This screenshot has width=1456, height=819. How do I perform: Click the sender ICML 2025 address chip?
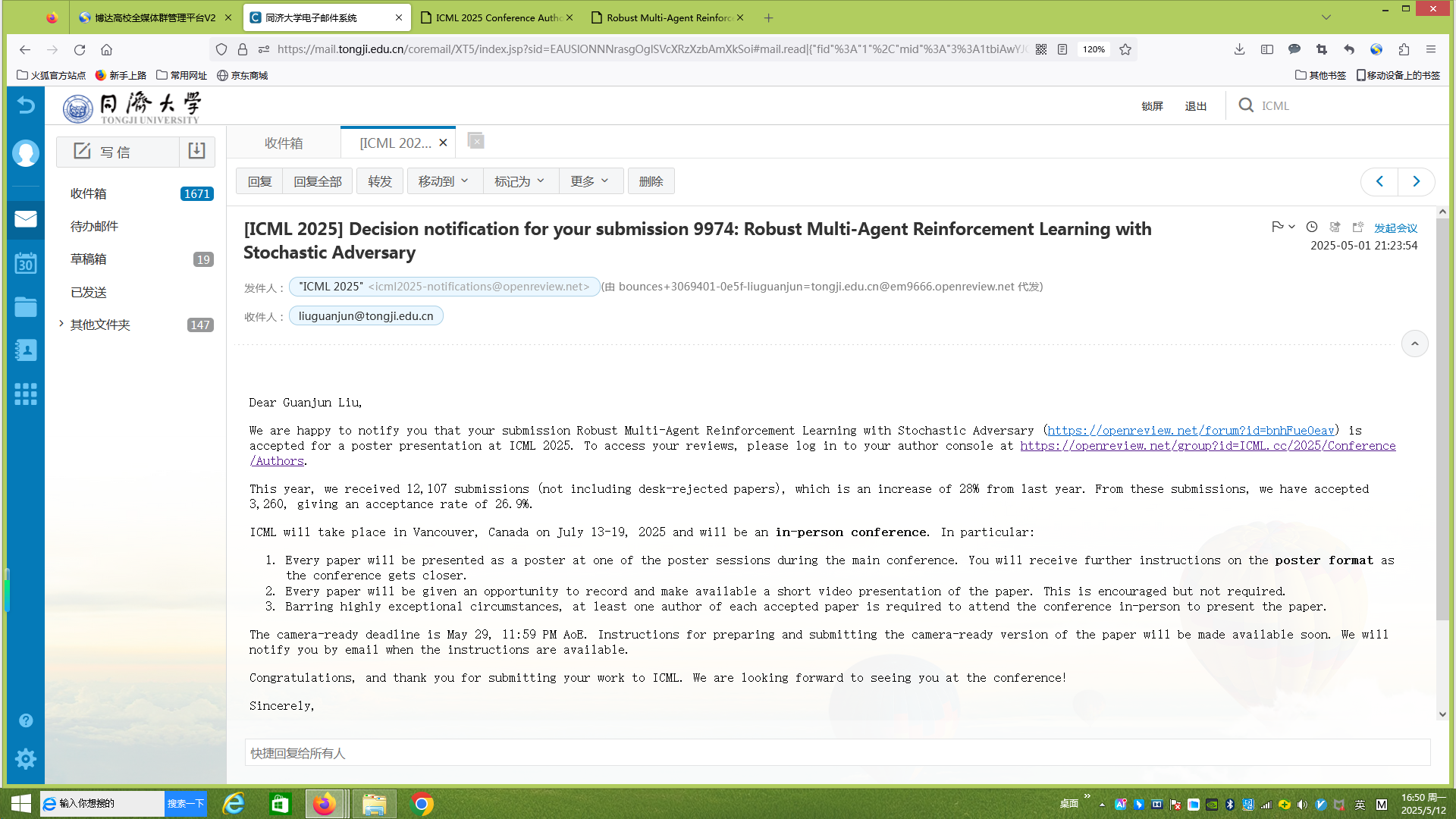click(444, 287)
